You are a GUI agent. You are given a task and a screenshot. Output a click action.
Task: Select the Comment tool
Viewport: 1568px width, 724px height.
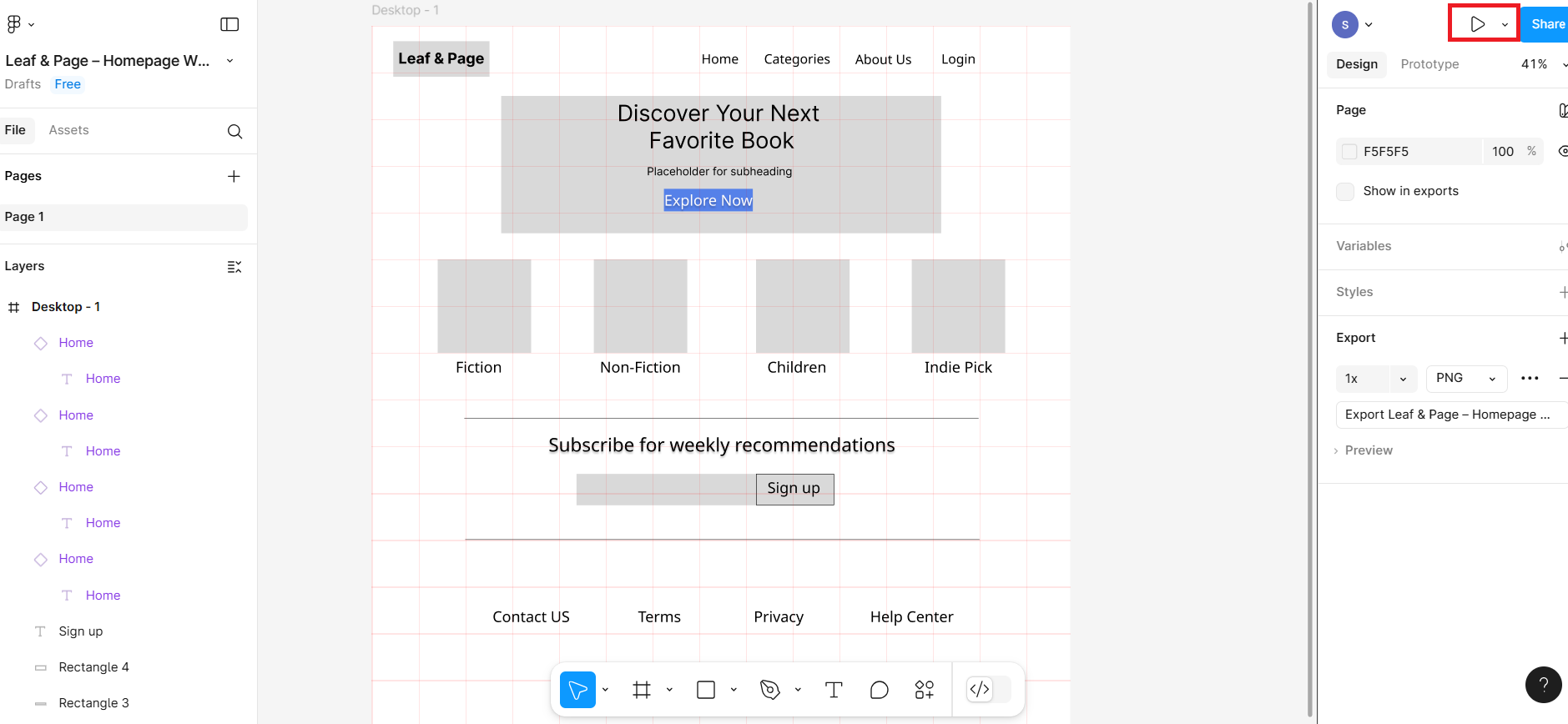(x=879, y=690)
